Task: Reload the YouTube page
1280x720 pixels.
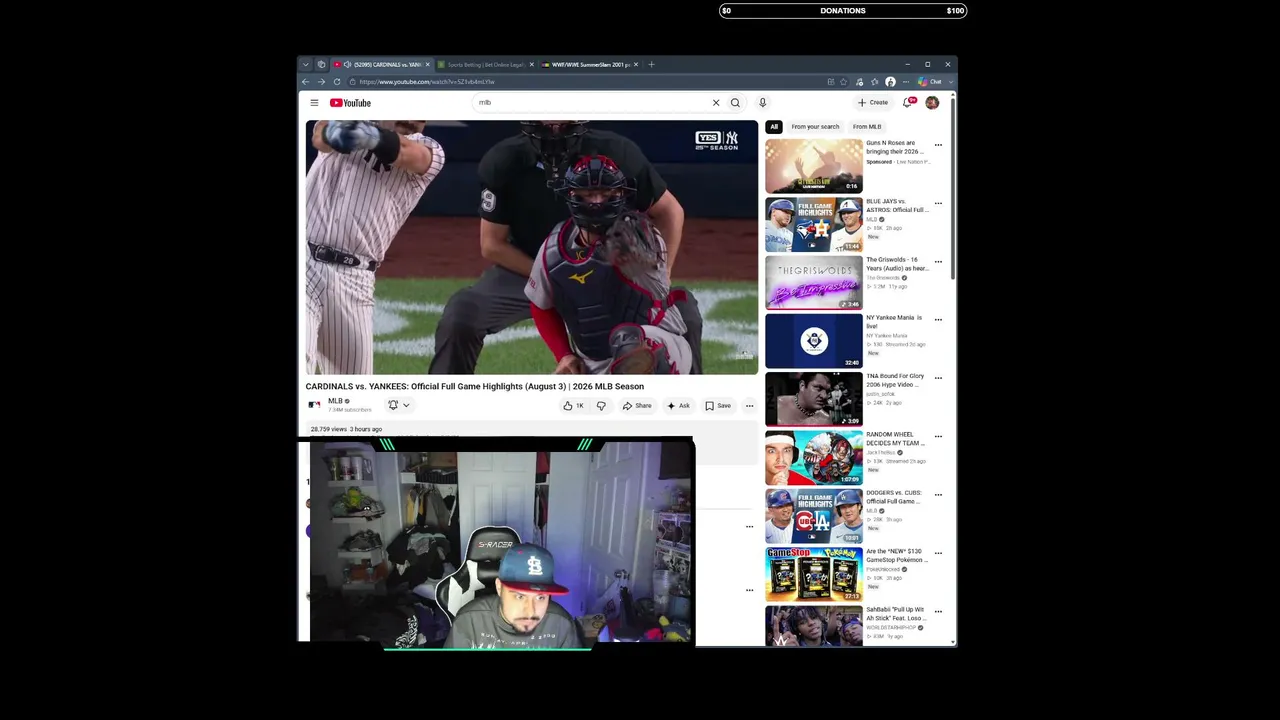Action: tap(337, 82)
